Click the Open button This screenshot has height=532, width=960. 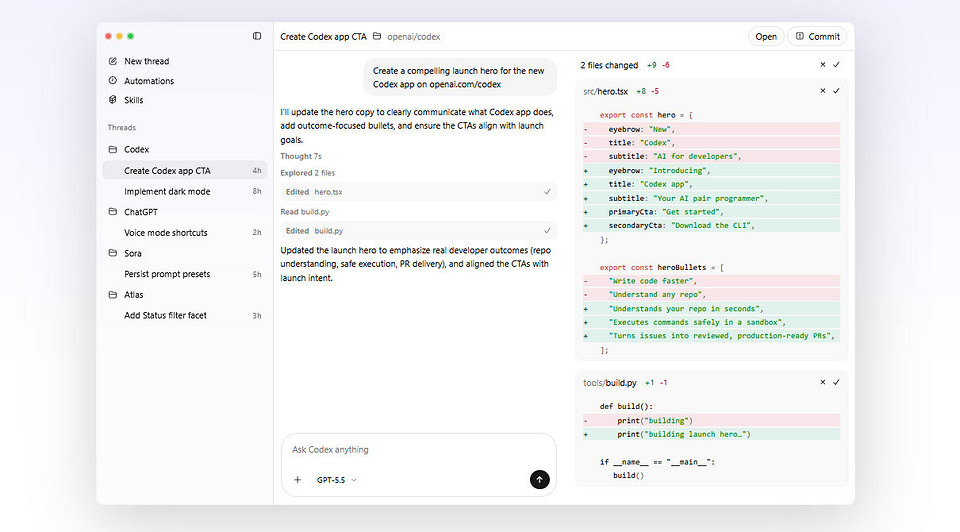[x=766, y=37]
